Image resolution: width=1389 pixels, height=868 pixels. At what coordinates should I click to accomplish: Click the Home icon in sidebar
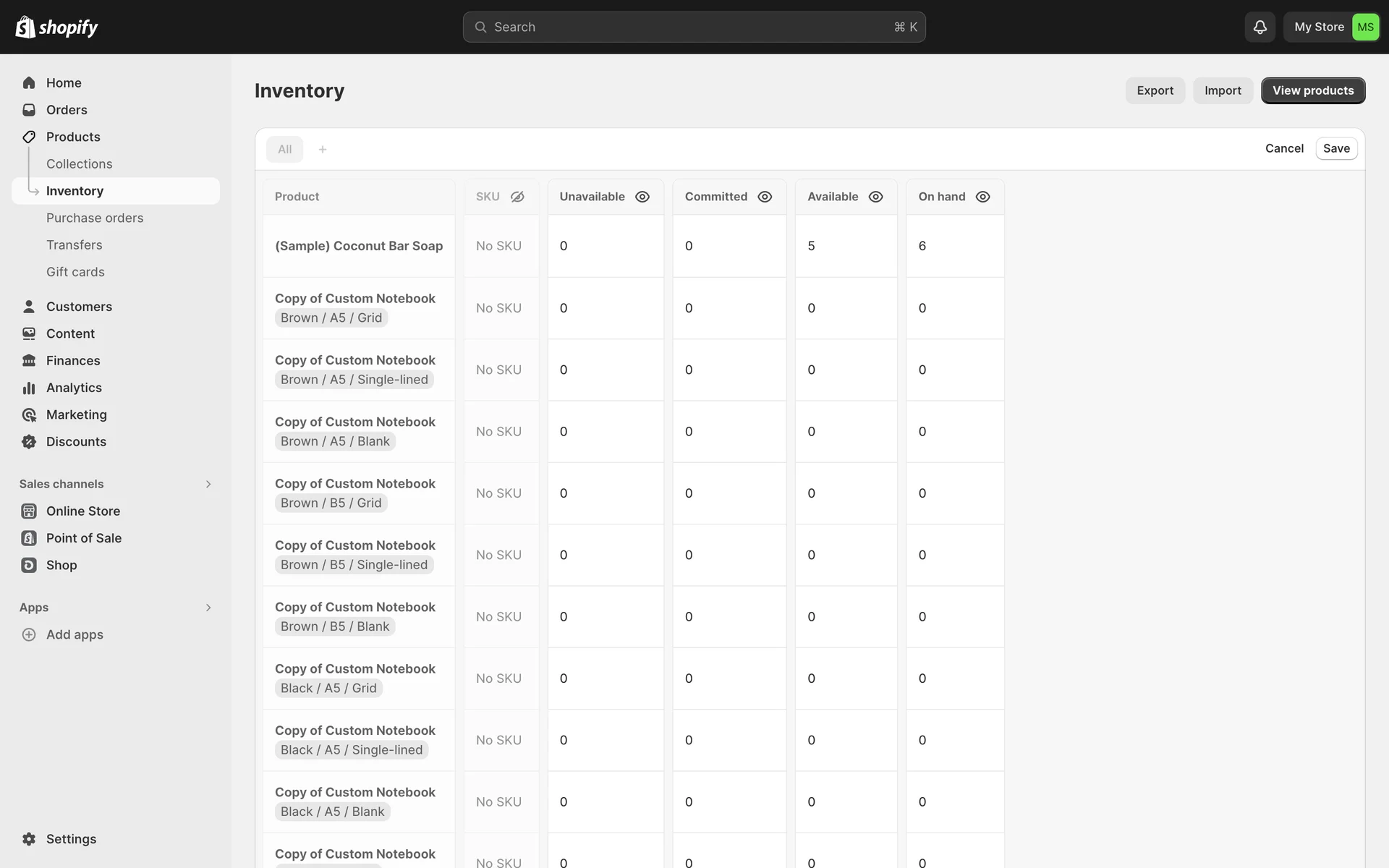29,83
